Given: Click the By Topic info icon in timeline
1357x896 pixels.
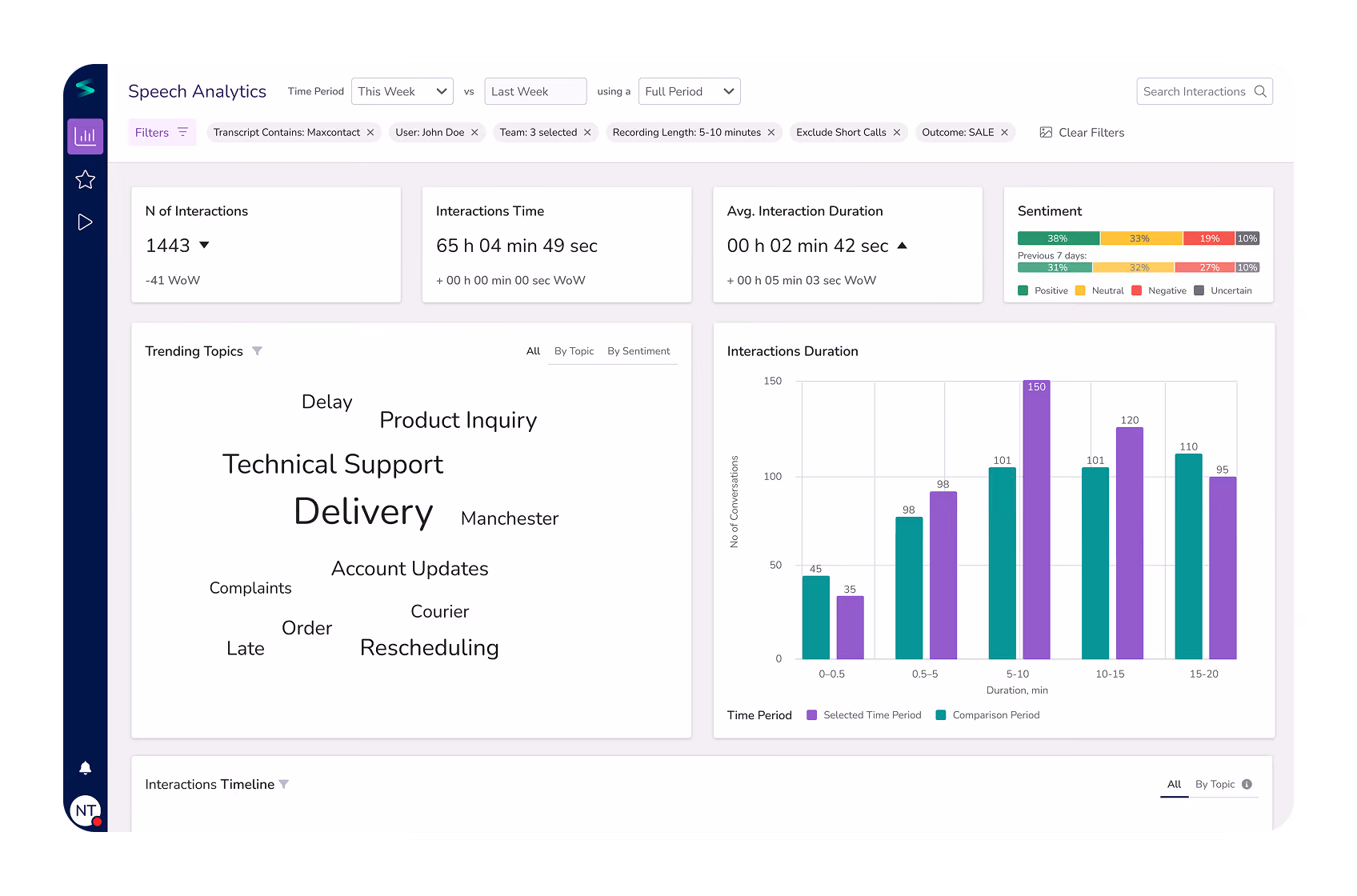Looking at the screenshot, I should pyautogui.click(x=1247, y=785).
